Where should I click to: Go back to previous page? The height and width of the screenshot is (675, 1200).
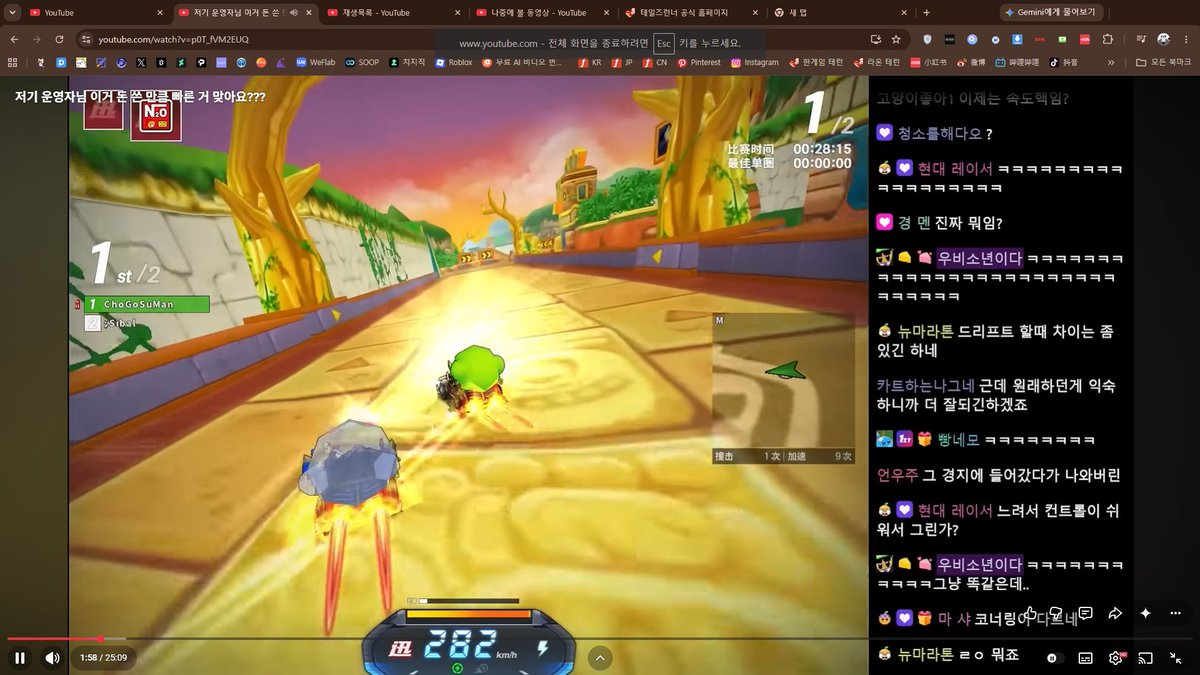[14, 39]
